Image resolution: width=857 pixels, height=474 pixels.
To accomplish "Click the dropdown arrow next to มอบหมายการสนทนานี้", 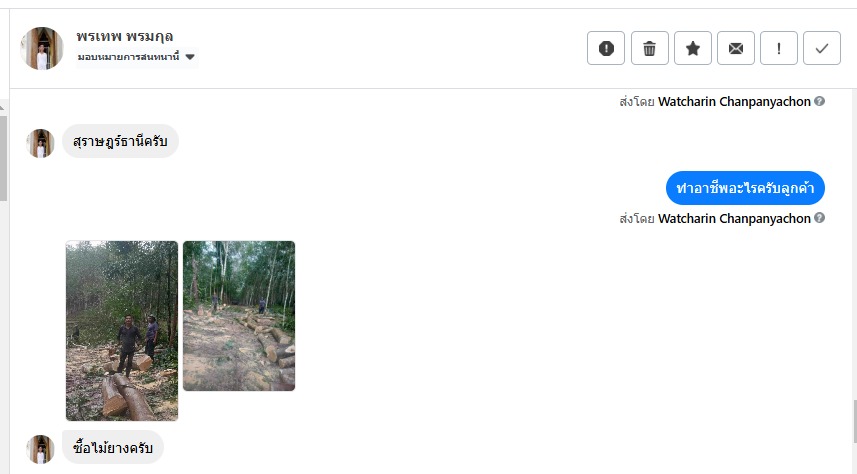I will click(x=190, y=57).
